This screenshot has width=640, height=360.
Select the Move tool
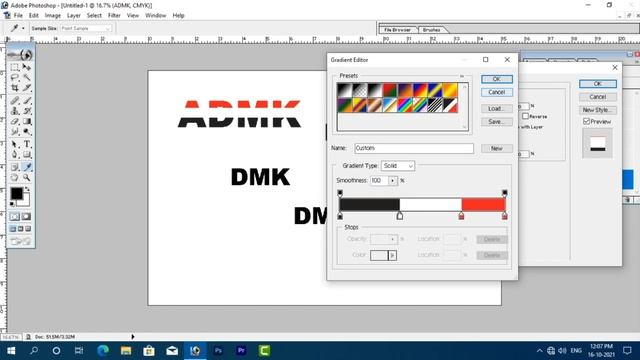click(x=27, y=67)
